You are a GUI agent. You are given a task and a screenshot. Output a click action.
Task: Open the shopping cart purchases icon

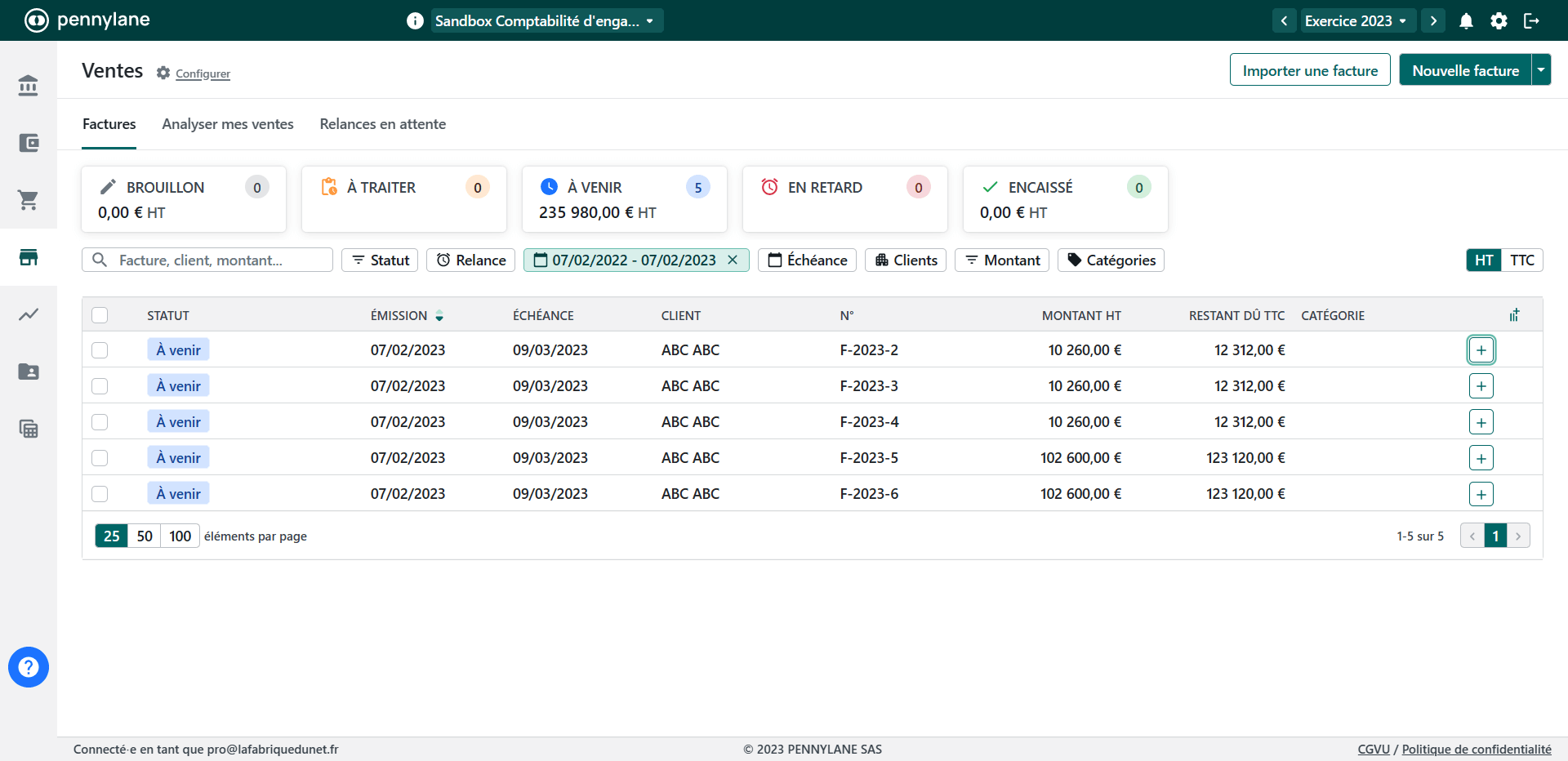click(29, 200)
